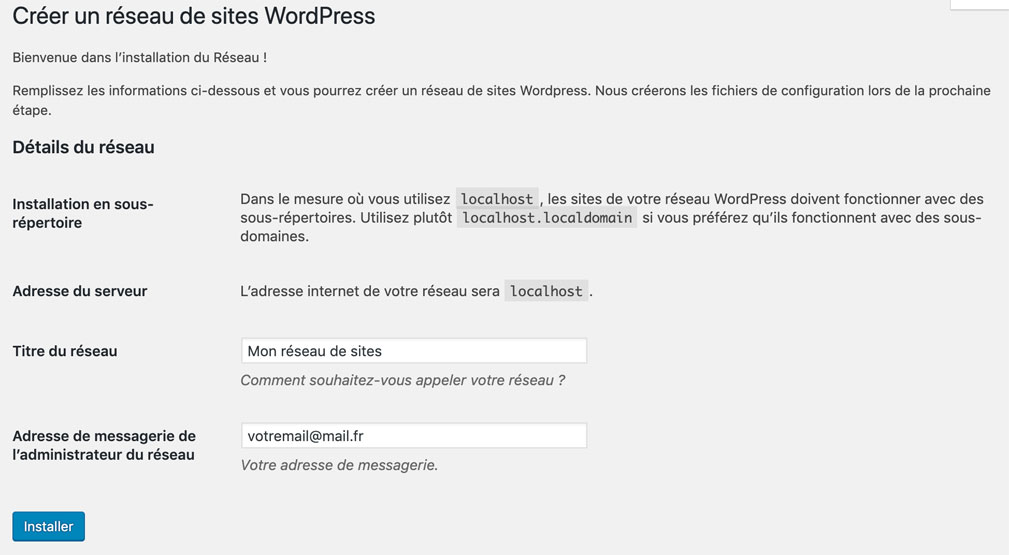Click the hint "Votre adresse de messagerie."
Viewport: 1009px width, 555px height.
[x=339, y=465]
